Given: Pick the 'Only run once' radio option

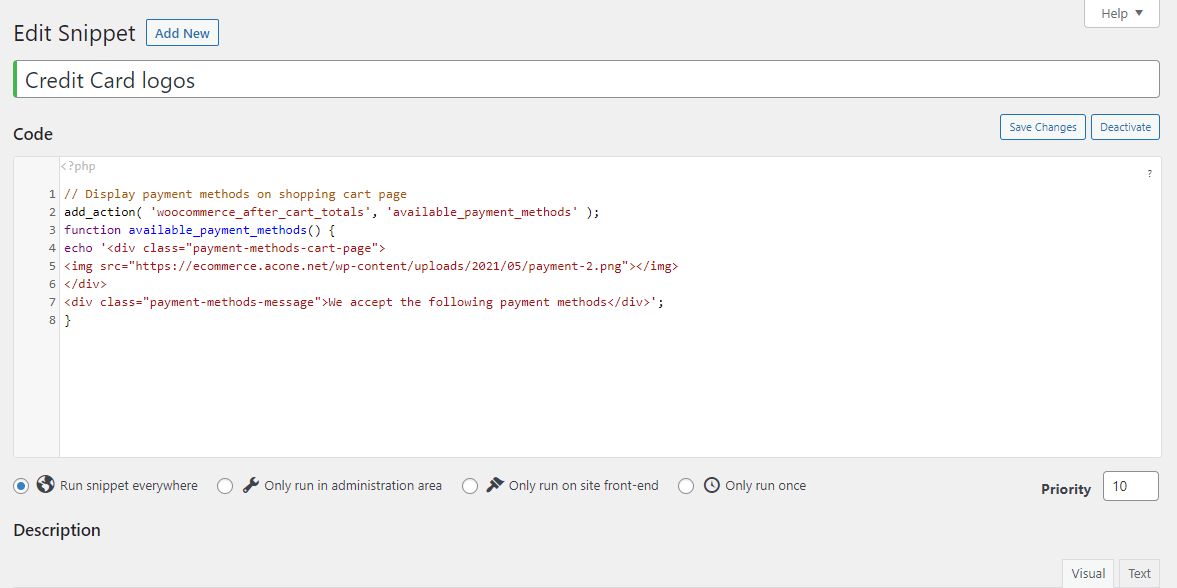Looking at the screenshot, I should pos(686,486).
